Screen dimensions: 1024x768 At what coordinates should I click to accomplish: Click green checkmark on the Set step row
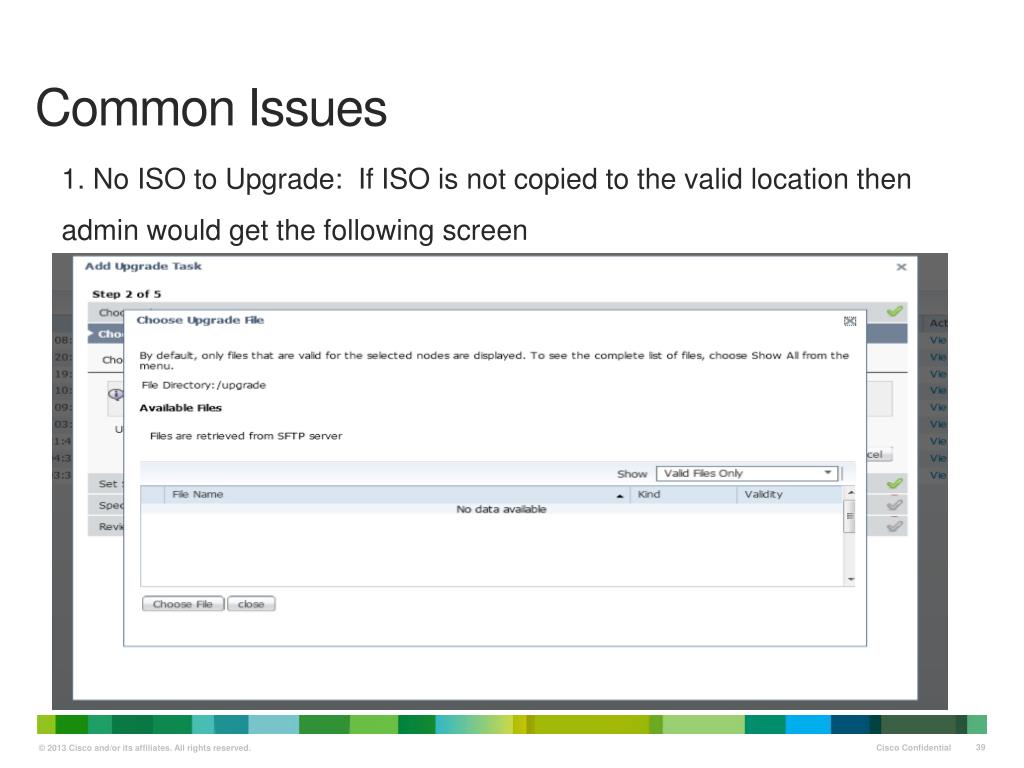[894, 484]
